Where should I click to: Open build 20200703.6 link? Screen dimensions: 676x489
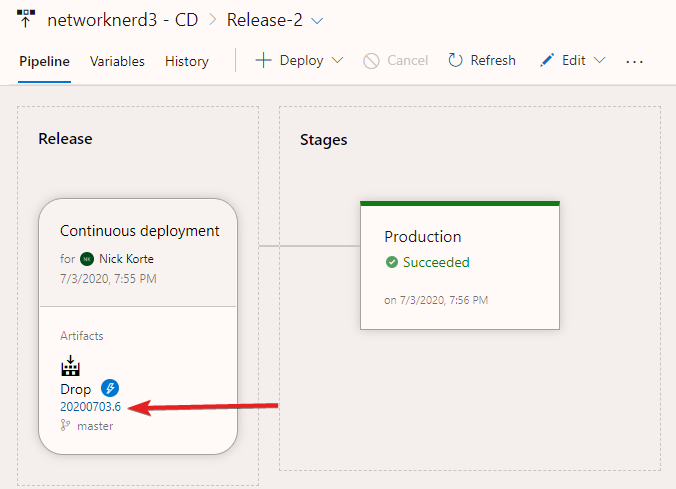pyautogui.click(x=91, y=407)
